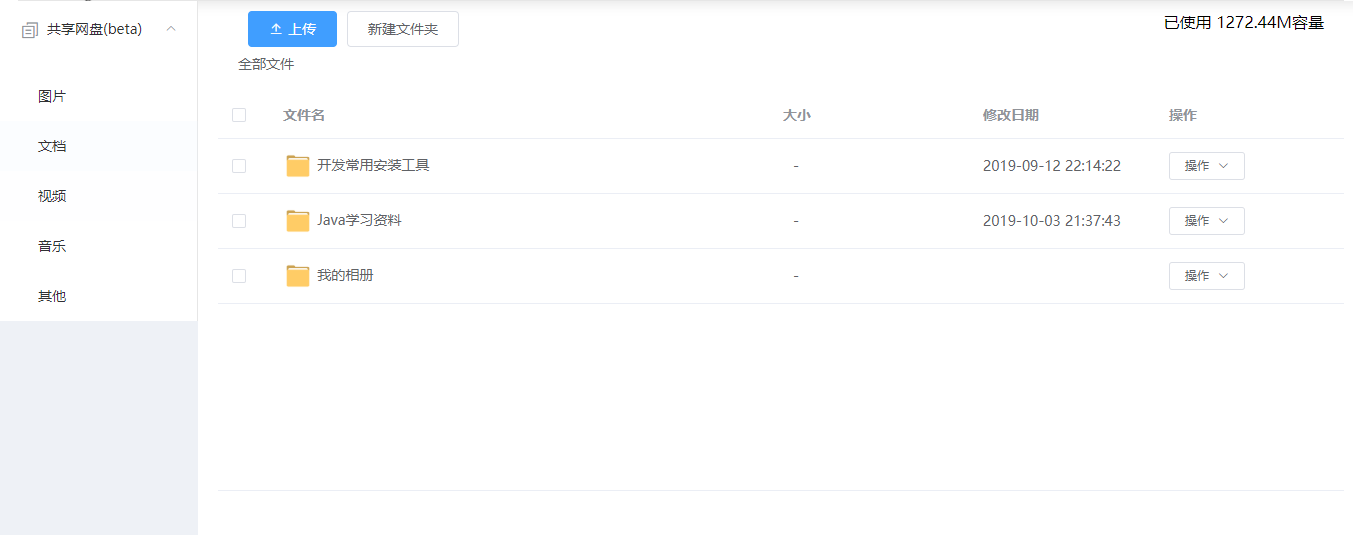Collapse the 共享网盘(beta) menu chevron
This screenshot has width=1353, height=535.
[171, 29]
